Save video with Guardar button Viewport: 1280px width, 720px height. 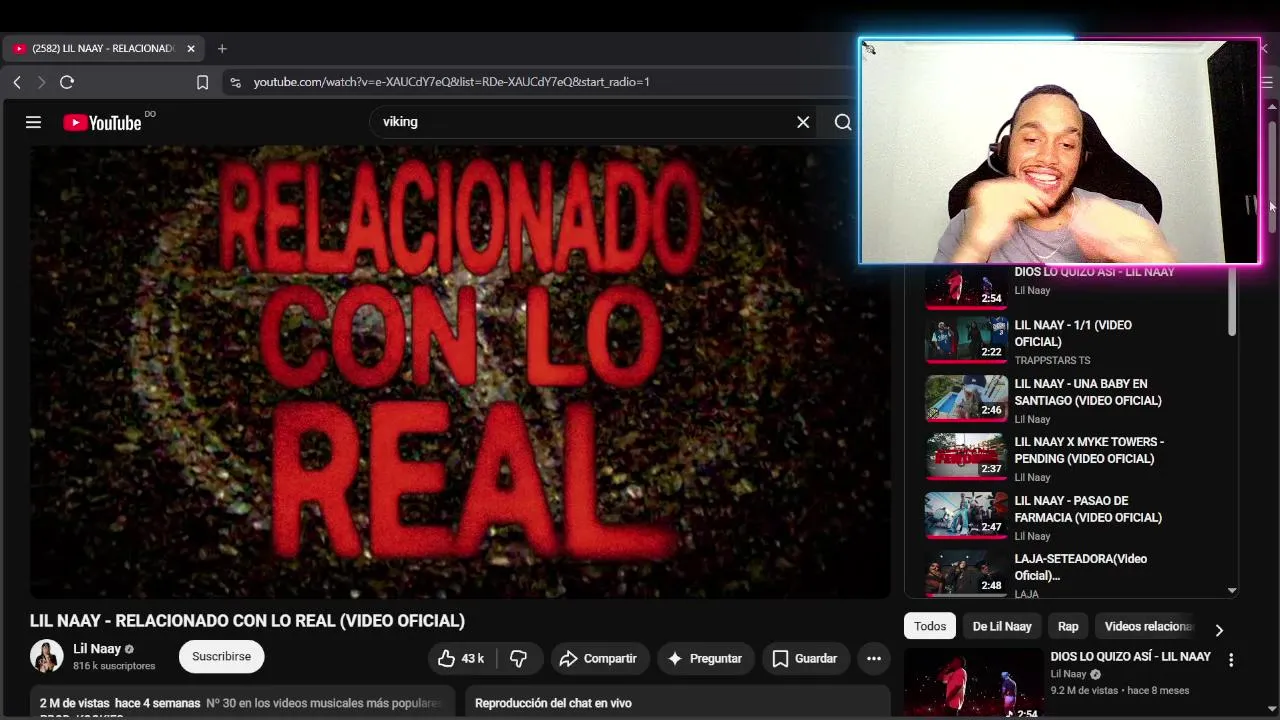click(x=805, y=658)
